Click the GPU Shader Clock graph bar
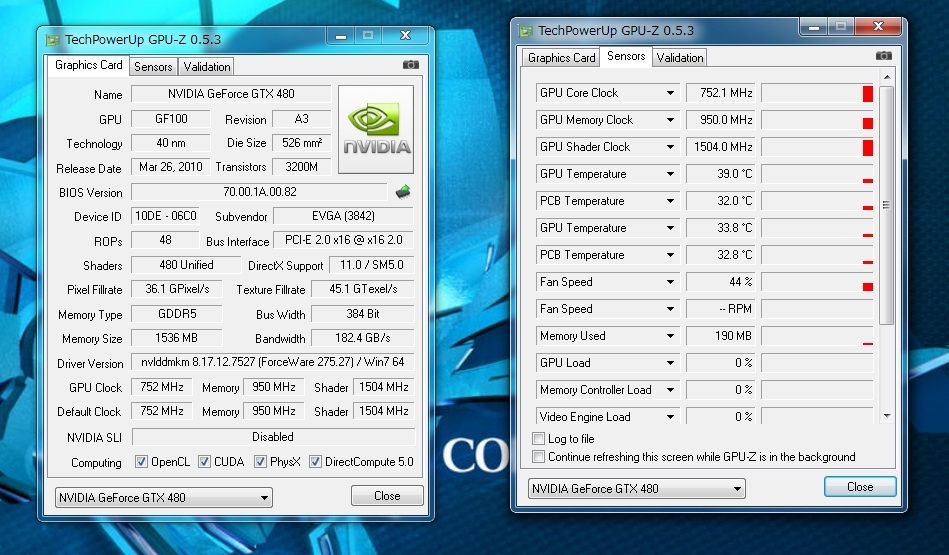949x555 pixels. (x=816, y=147)
